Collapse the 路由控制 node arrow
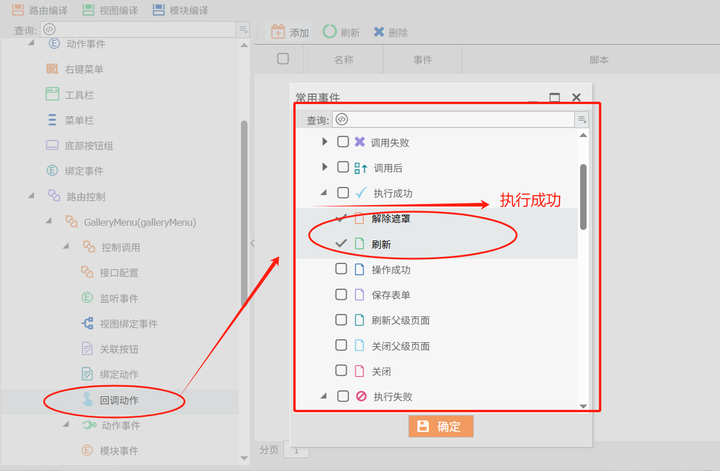The width and height of the screenshot is (720, 471). [x=31, y=196]
